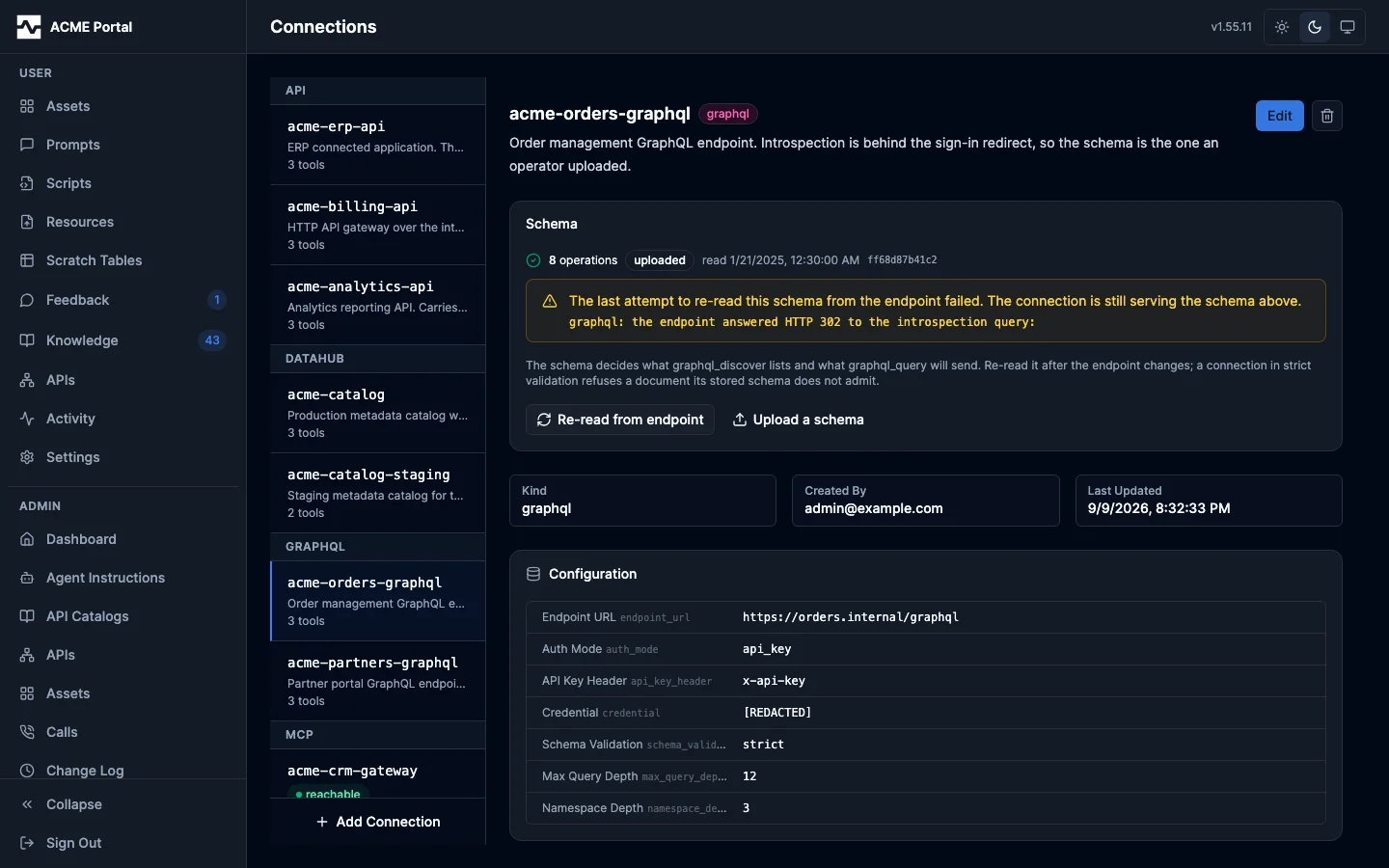Screen dimensions: 1389x868
Task: Select acme-analytics-api connection
Action: pos(378,305)
